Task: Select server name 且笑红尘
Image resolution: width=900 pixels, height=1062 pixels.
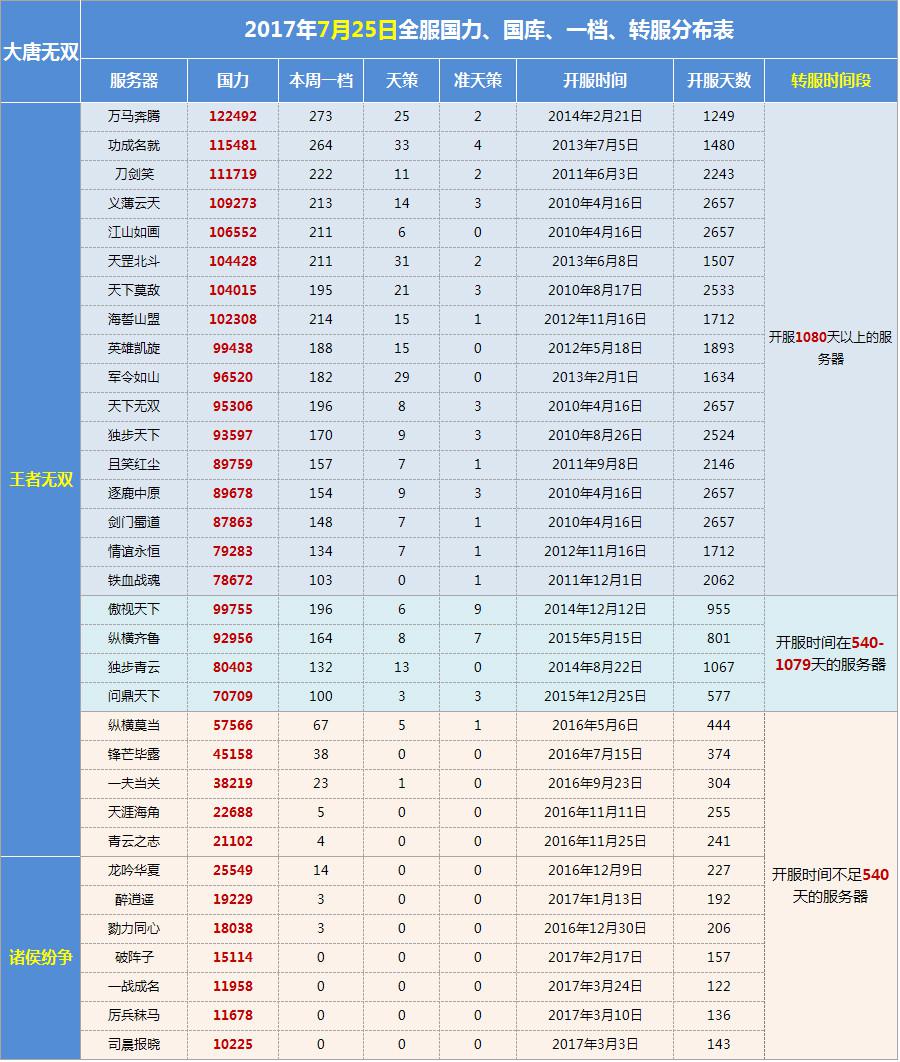Action: (x=134, y=465)
